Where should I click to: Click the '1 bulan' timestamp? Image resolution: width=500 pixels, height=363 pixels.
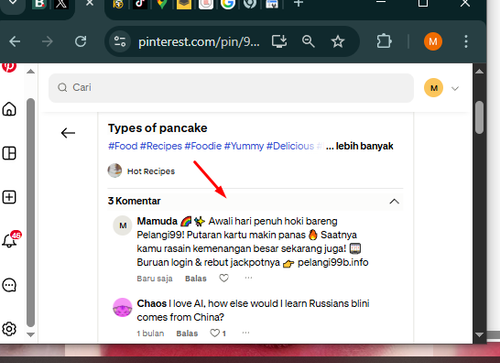151,333
